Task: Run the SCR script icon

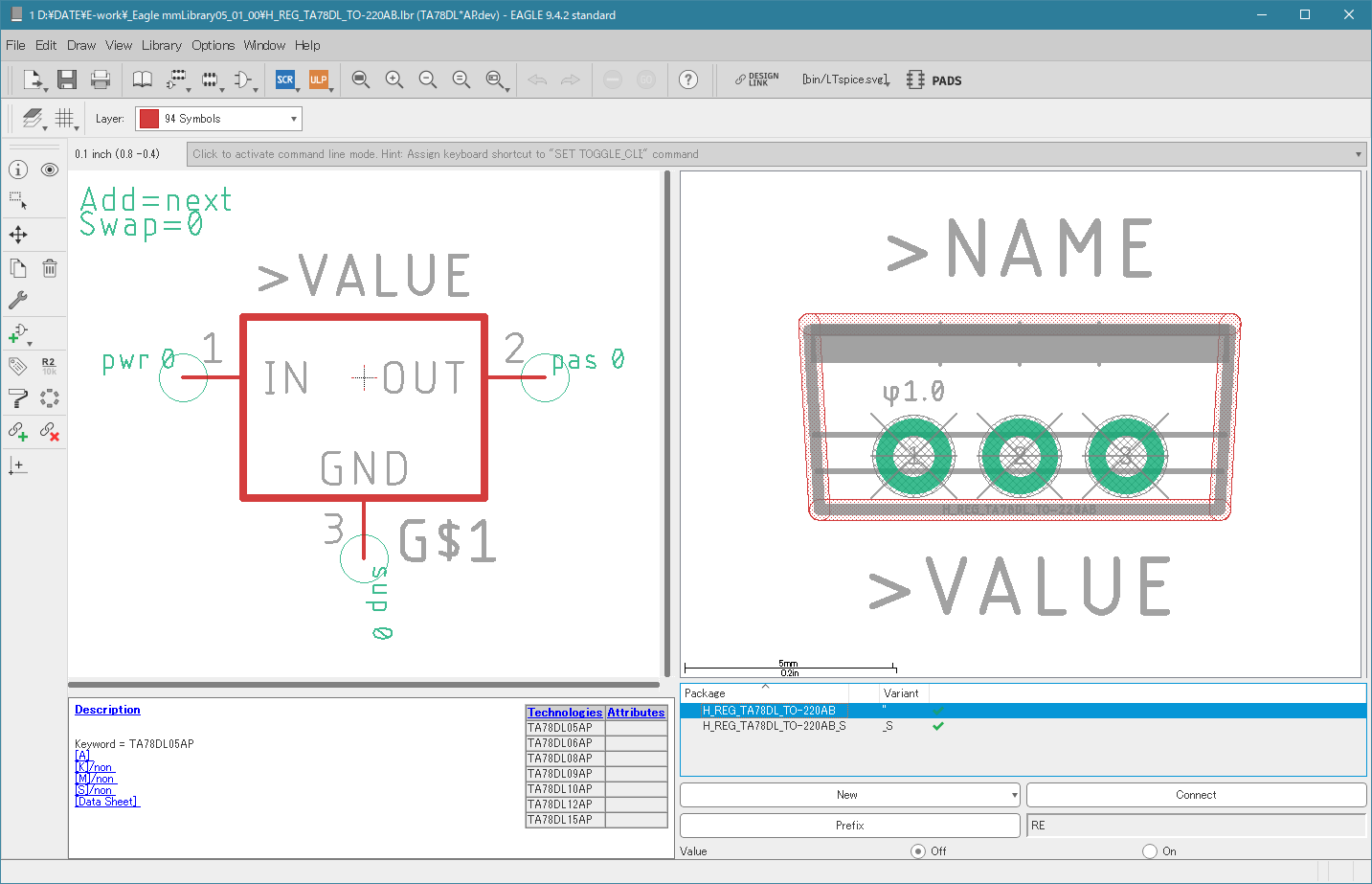Action: (x=284, y=79)
